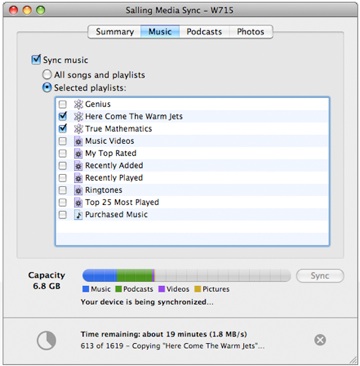The image size is (360, 366).
Task: Click the purple Videos legend swatch
Action: (x=162, y=289)
